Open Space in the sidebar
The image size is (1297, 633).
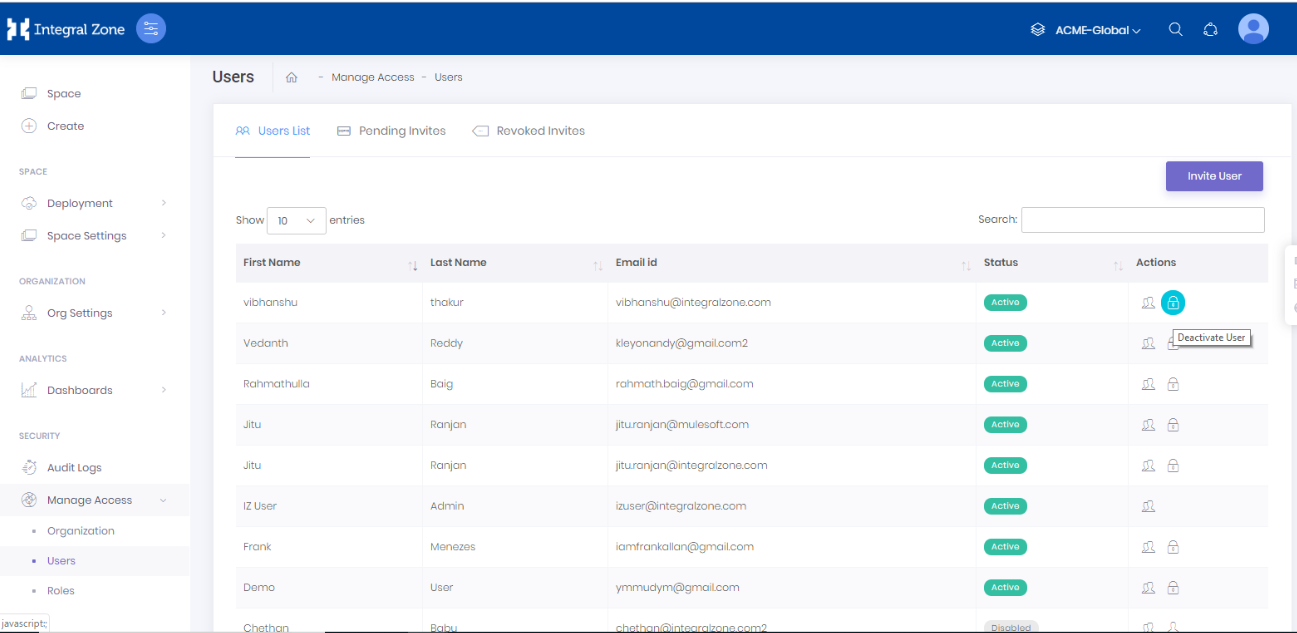tap(64, 94)
